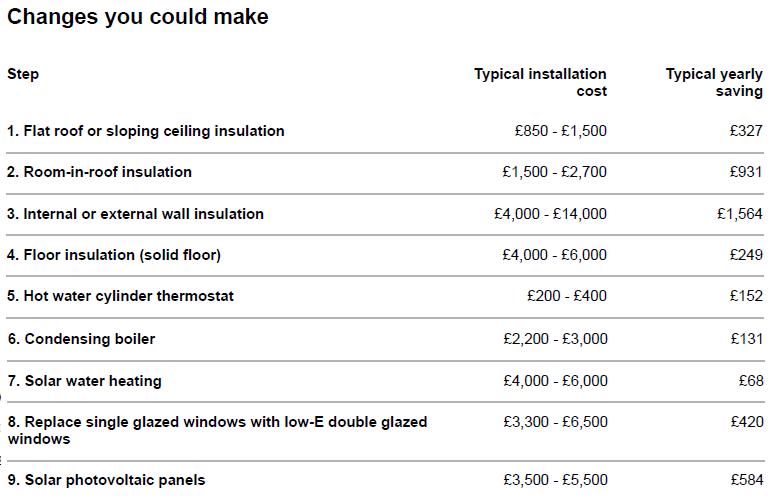Click the "Step" column header
Screen dimensions: 781x502
(x=23, y=74)
